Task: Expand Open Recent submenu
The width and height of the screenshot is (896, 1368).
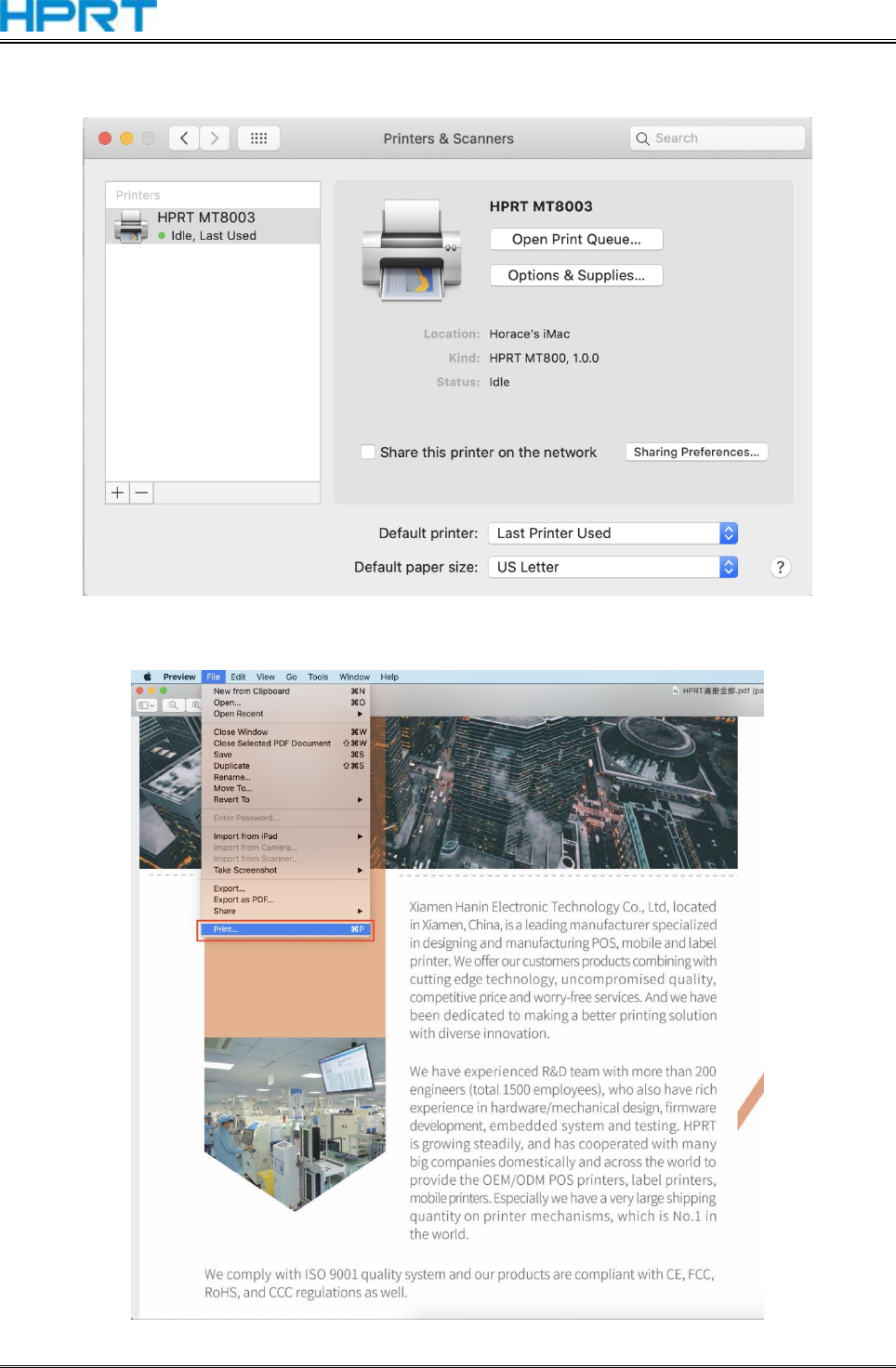Action: (x=288, y=714)
